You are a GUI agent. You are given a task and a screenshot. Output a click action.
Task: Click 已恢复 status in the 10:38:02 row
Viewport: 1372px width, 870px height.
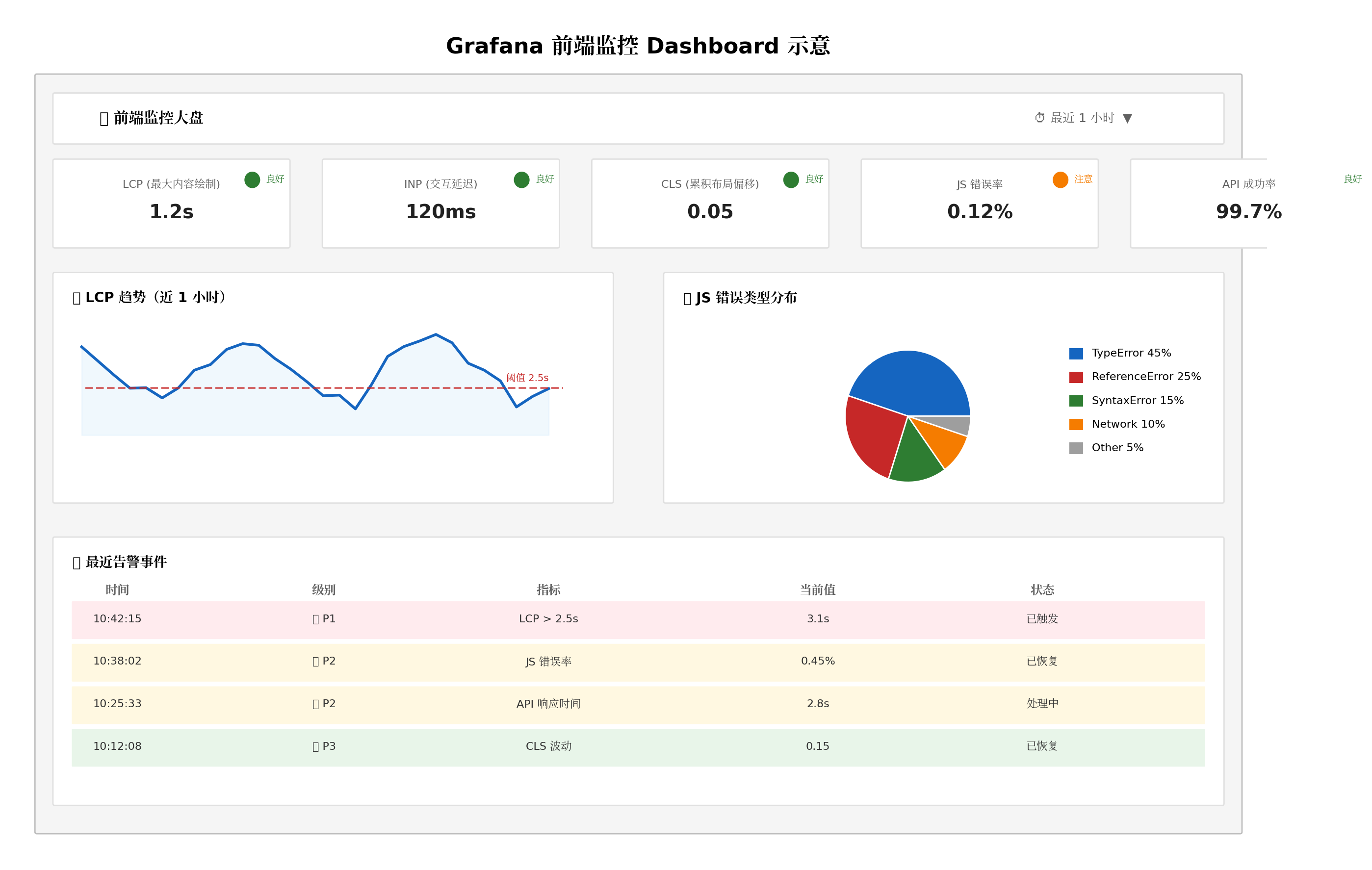coord(1043,661)
